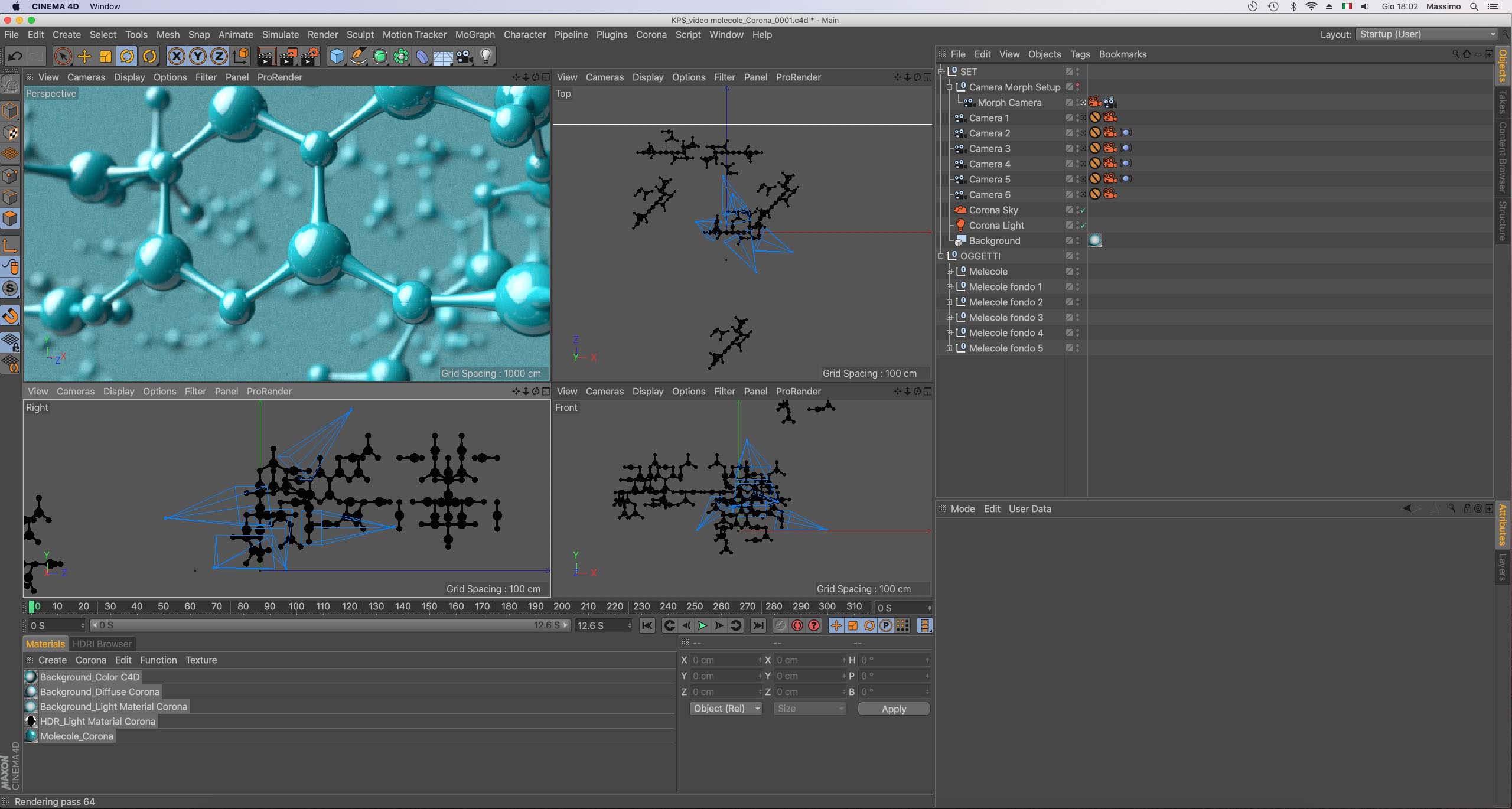Open the Edit Render Settings icon
1512x809 pixels.
(x=310, y=57)
